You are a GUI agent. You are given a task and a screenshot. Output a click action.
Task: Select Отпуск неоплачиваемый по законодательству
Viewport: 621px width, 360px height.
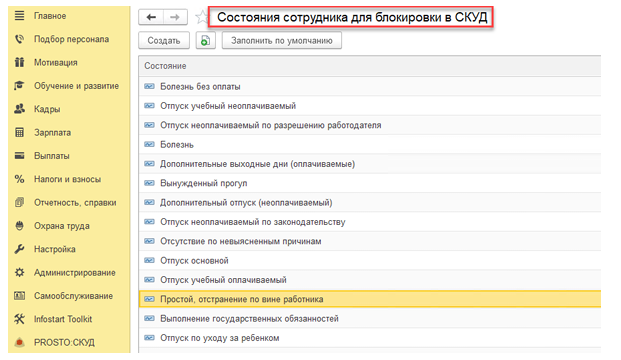pyautogui.click(x=370, y=222)
